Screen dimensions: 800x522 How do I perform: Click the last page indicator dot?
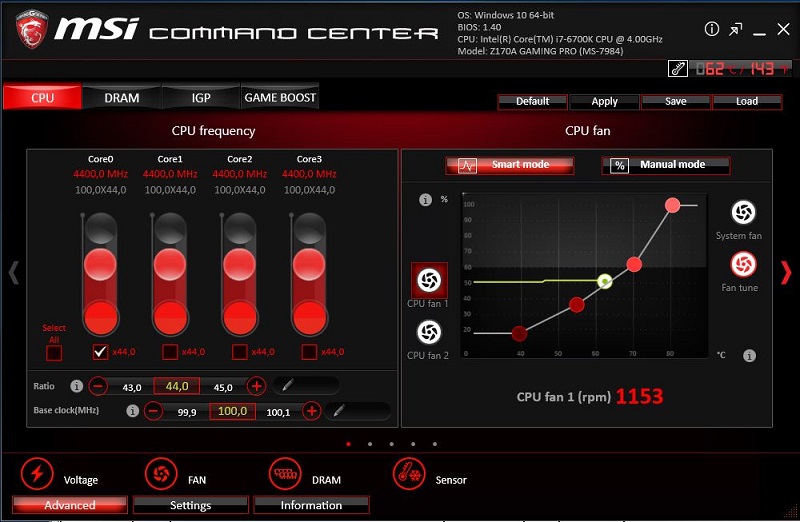click(x=435, y=444)
